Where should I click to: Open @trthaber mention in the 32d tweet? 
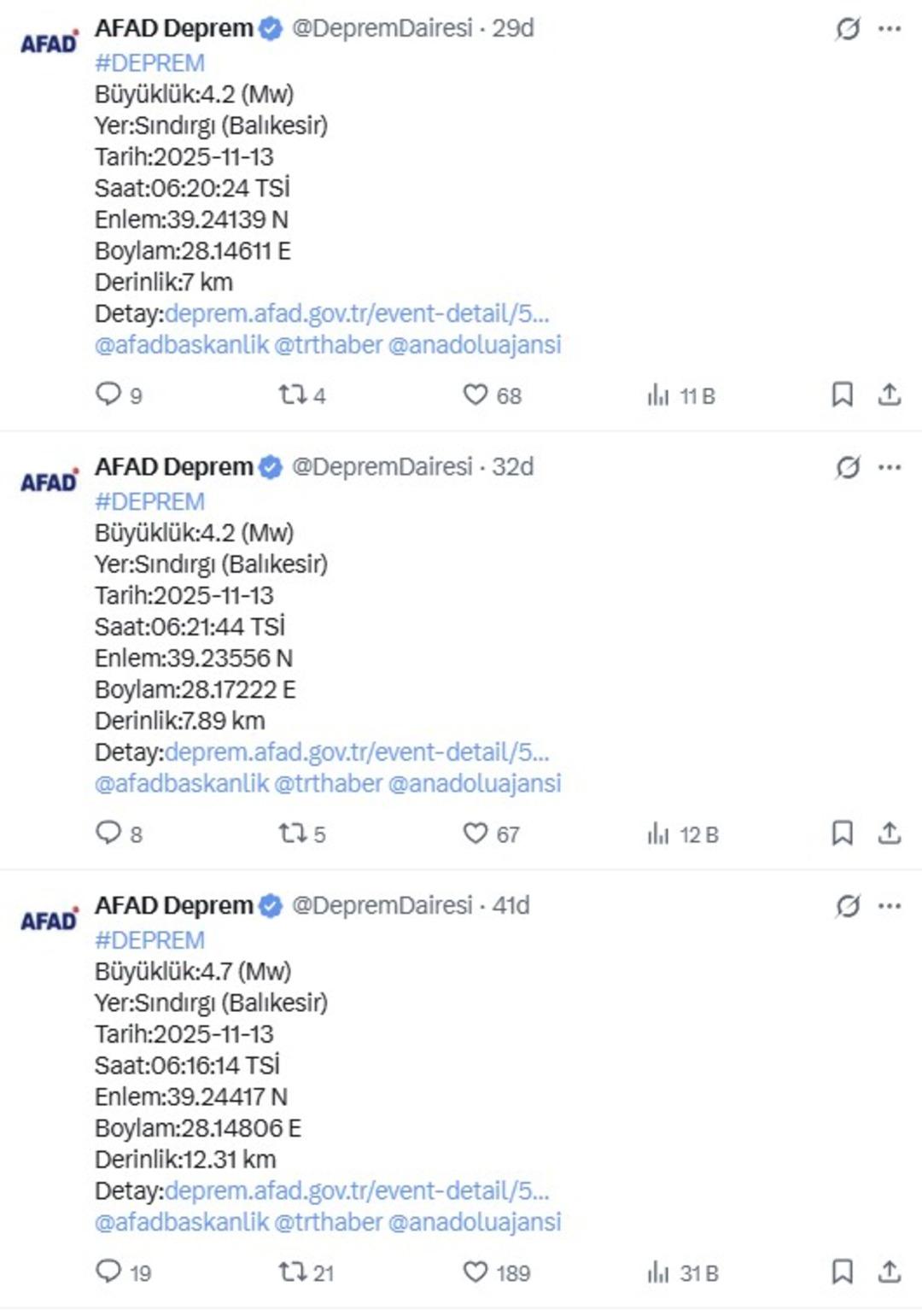tap(328, 783)
